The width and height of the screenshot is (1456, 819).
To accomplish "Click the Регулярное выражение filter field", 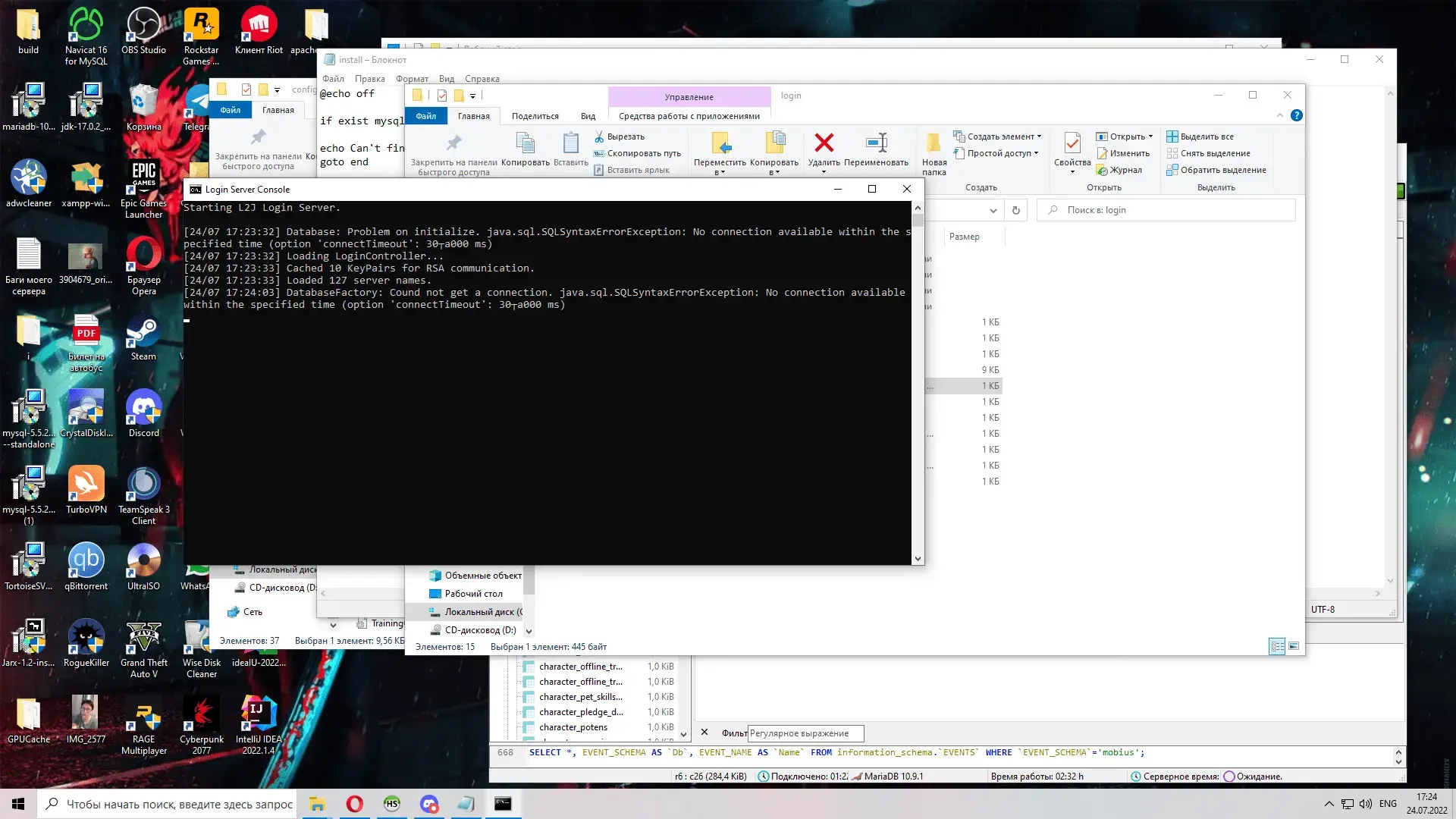I will pos(805,733).
